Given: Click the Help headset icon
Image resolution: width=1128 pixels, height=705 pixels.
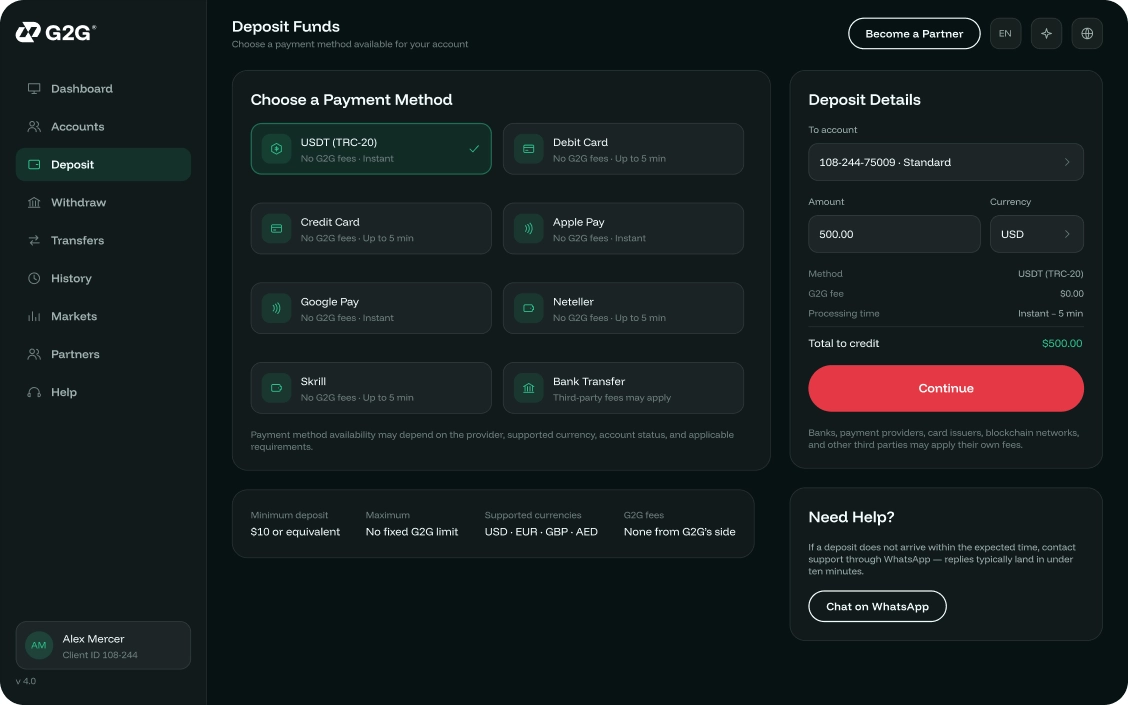Looking at the screenshot, I should tap(34, 392).
